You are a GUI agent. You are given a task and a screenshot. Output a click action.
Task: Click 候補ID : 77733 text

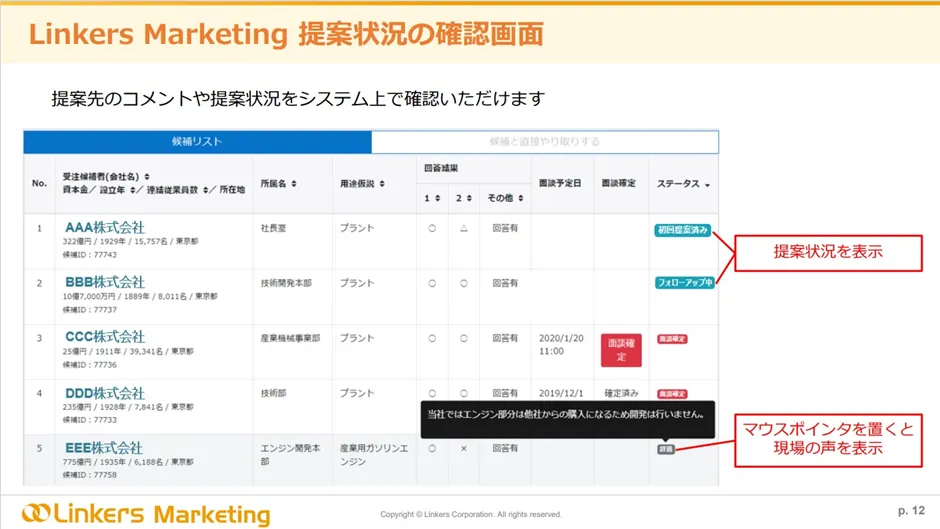point(89,419)
